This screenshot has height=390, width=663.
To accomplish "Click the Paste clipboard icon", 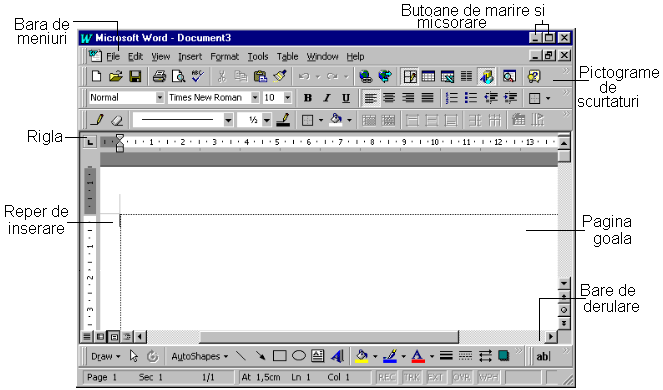I will point(260,77).
